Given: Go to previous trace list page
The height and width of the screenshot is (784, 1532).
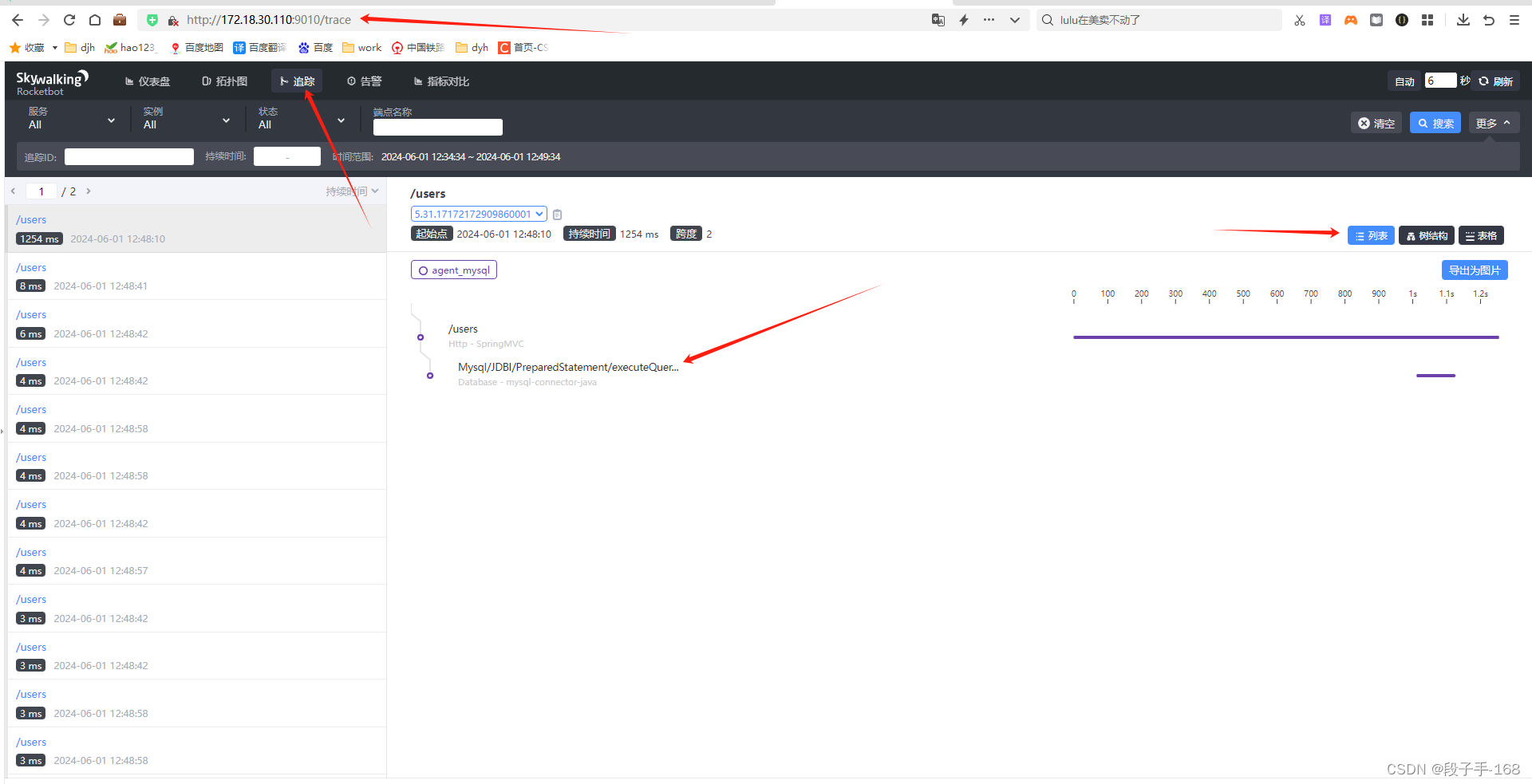Looking at the screenshot, I should click(x=14, y=191).
